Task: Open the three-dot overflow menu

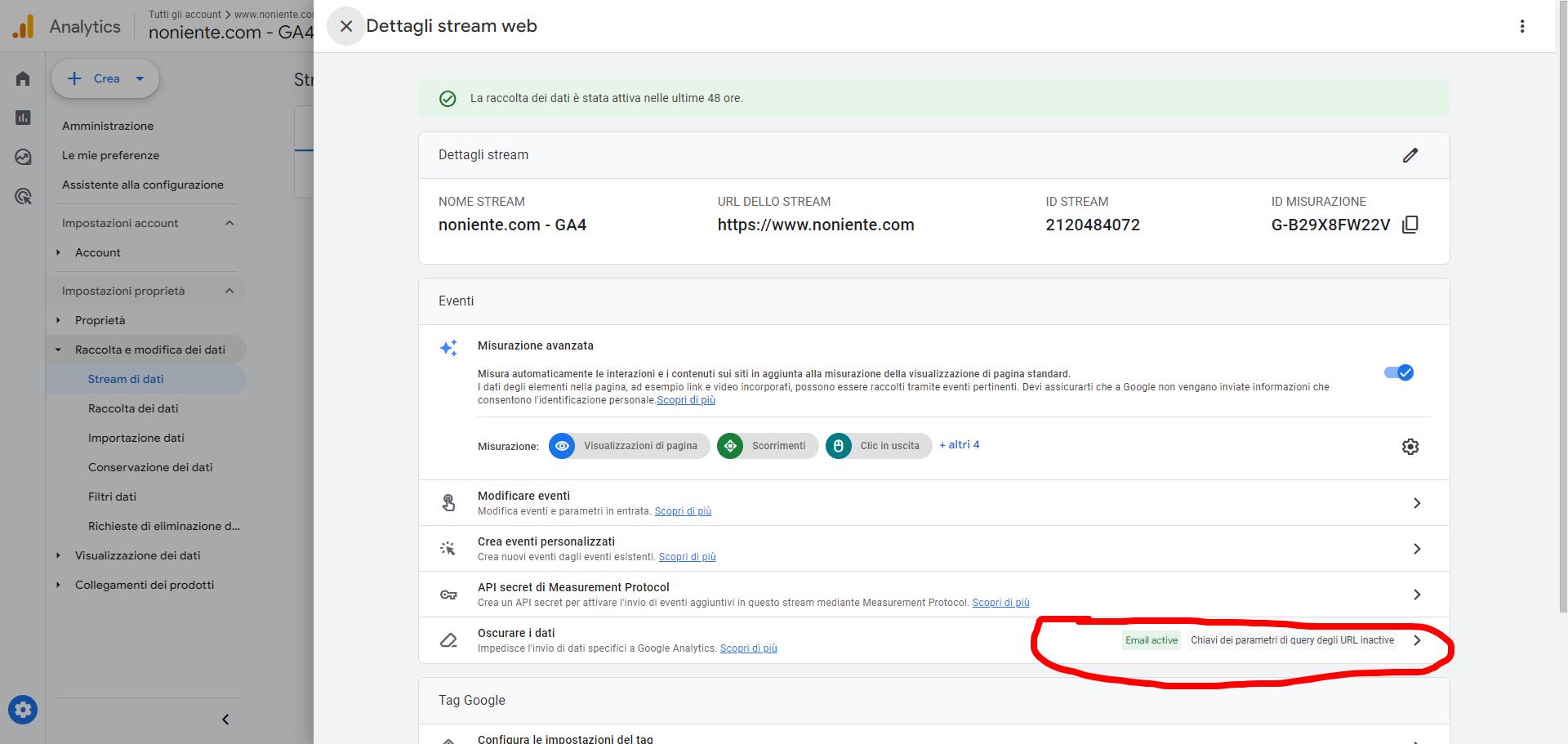Action: (1522, 25)
